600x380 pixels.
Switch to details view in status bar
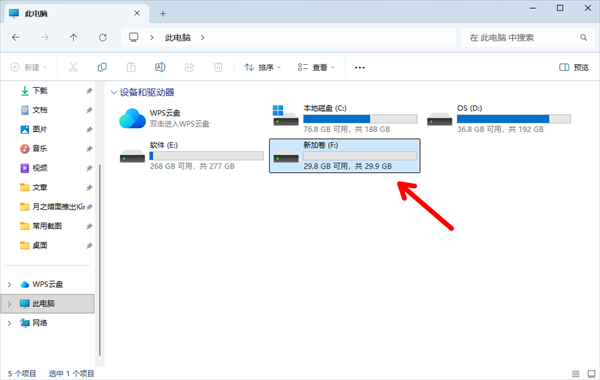pyautogui.click(x=576, y=373)
